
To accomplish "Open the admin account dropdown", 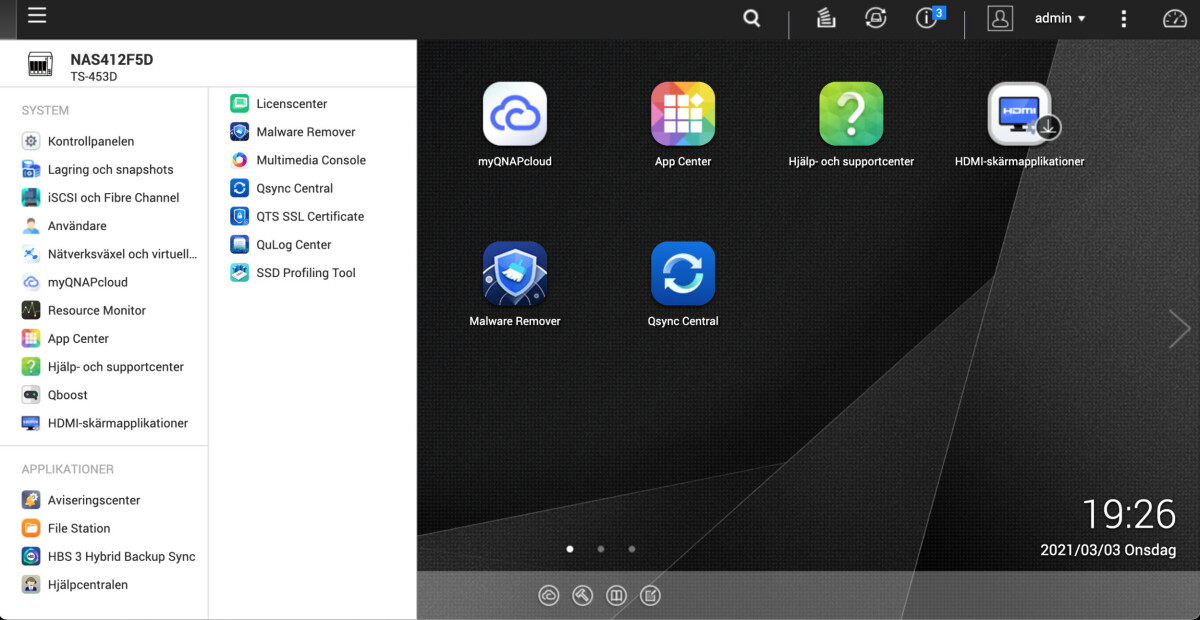I will pos(1060,18).
